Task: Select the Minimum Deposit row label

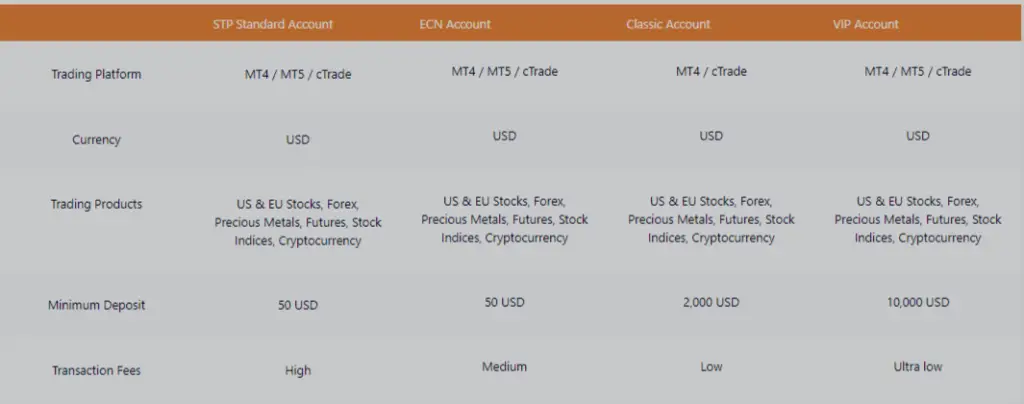Action: click(96, 305)
